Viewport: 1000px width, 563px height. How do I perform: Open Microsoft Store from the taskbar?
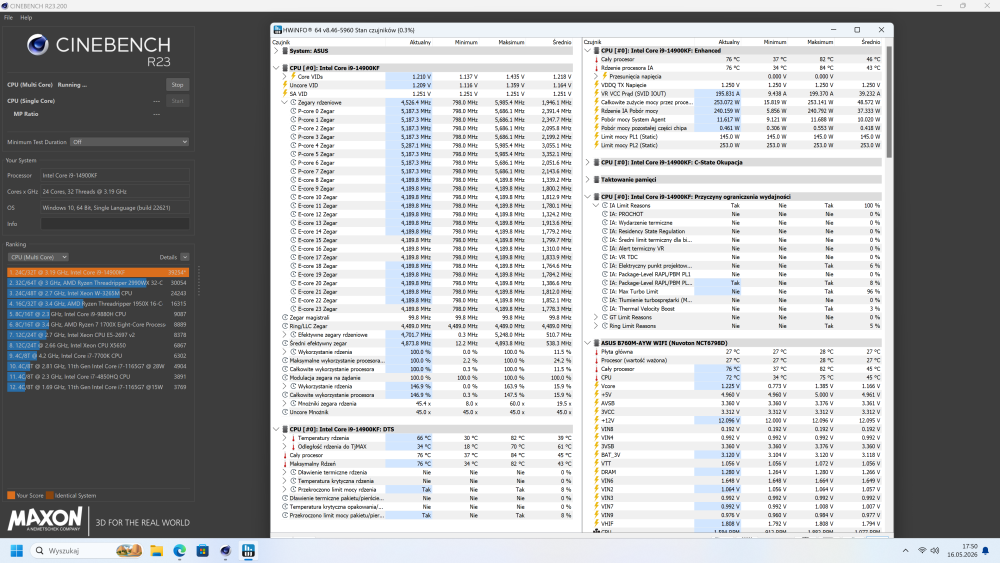coord(202,550)
